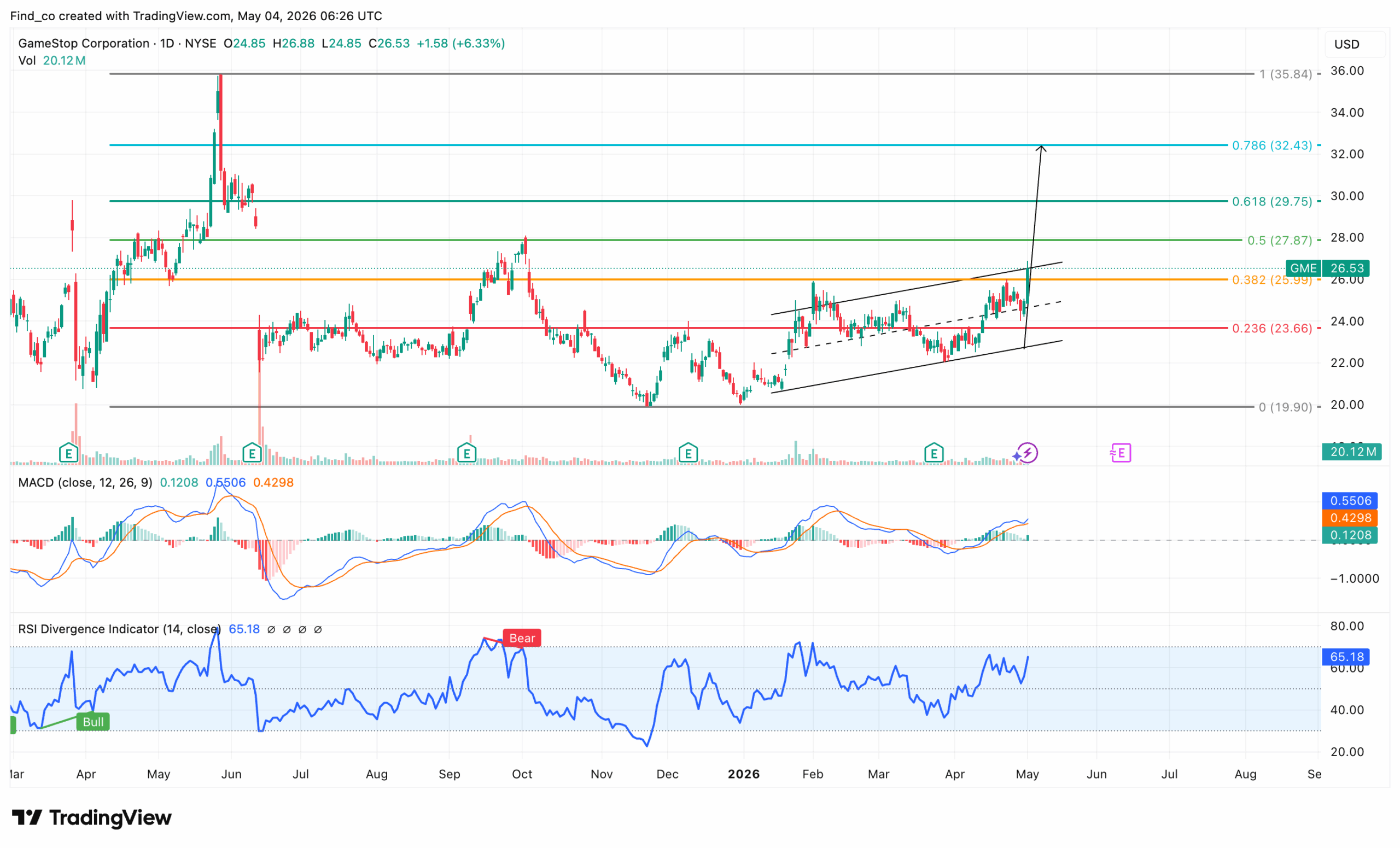Click the Find_co created with TradingView.com caption
The image size is (1400, 848).
[x=196, y=15]
